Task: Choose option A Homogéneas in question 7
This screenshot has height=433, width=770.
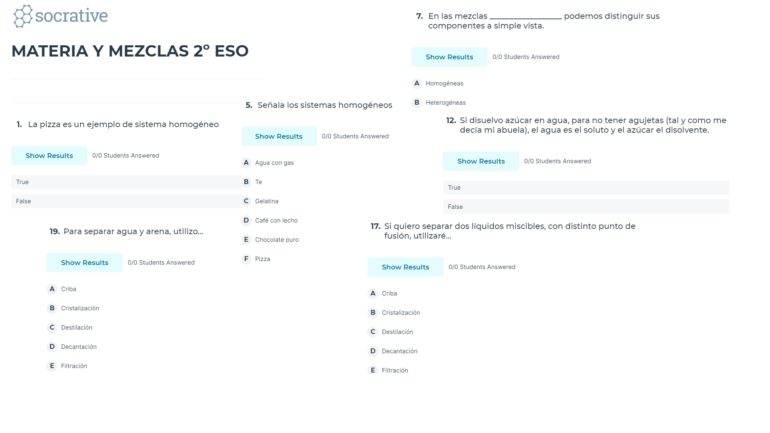Action: 439,83
